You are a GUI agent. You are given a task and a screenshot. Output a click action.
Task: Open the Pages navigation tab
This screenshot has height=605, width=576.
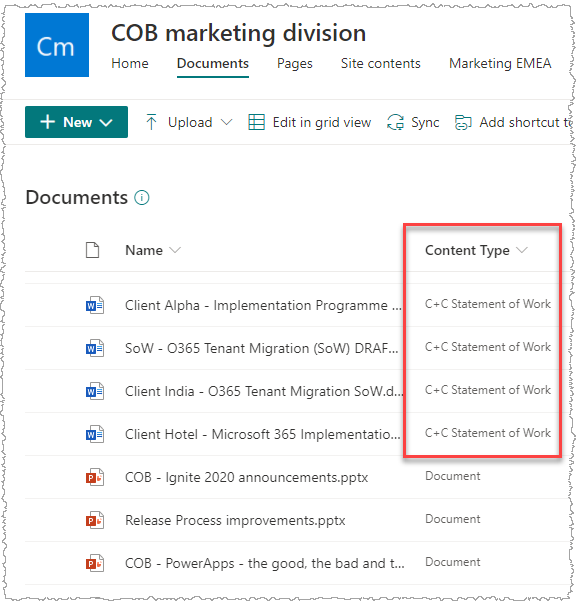coord(295,63)
